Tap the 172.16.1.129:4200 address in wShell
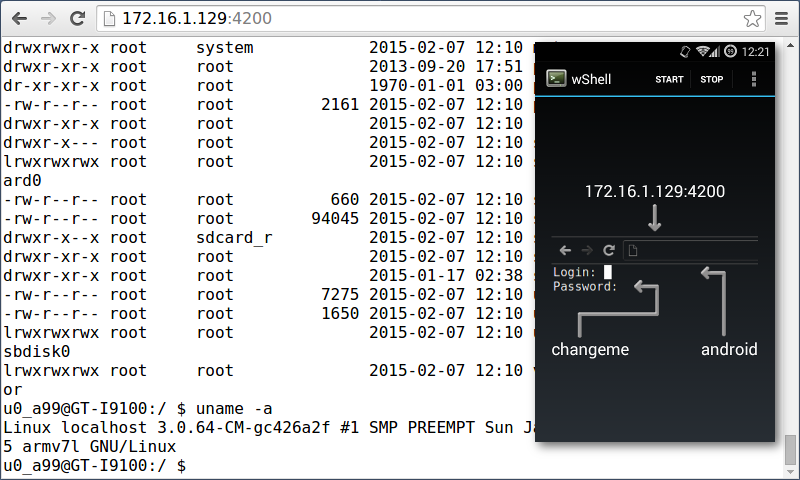800x480 pixels. click(x=655, y=191)
